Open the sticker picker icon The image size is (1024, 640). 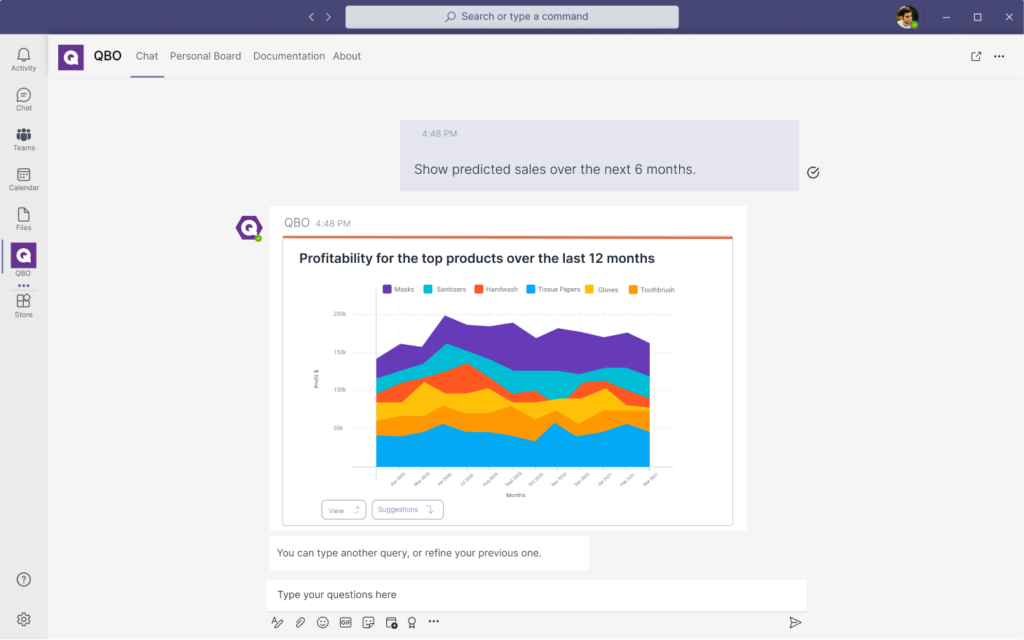click(368, 622)
